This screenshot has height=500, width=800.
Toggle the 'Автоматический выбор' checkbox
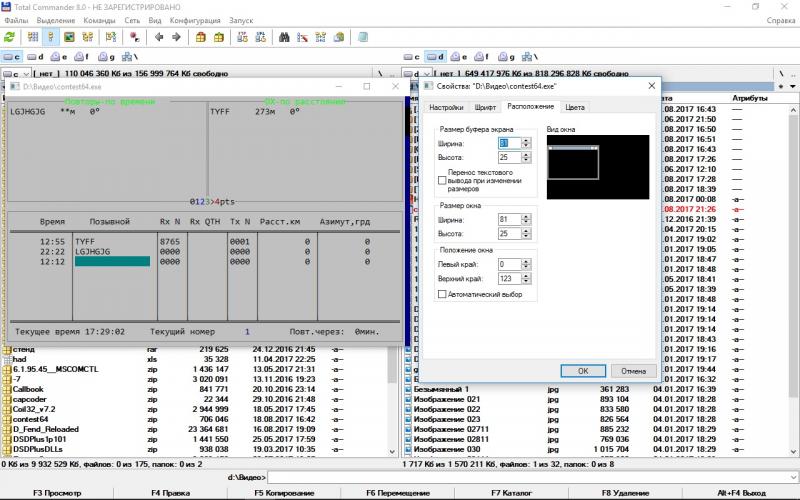pyautogui.click(x=443, y=294)
